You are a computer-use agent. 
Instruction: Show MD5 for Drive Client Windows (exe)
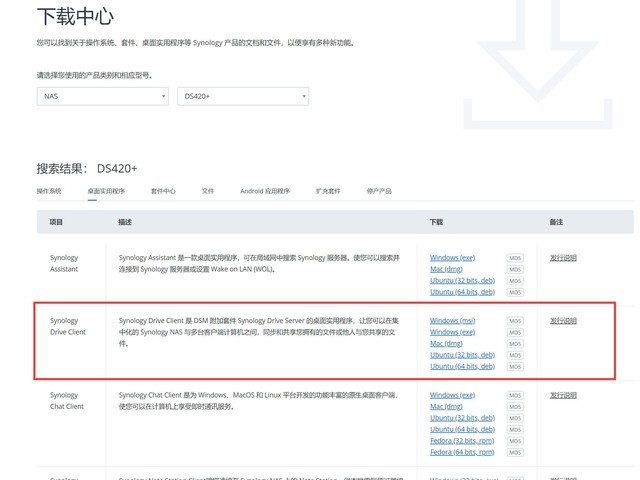(515, 332)
